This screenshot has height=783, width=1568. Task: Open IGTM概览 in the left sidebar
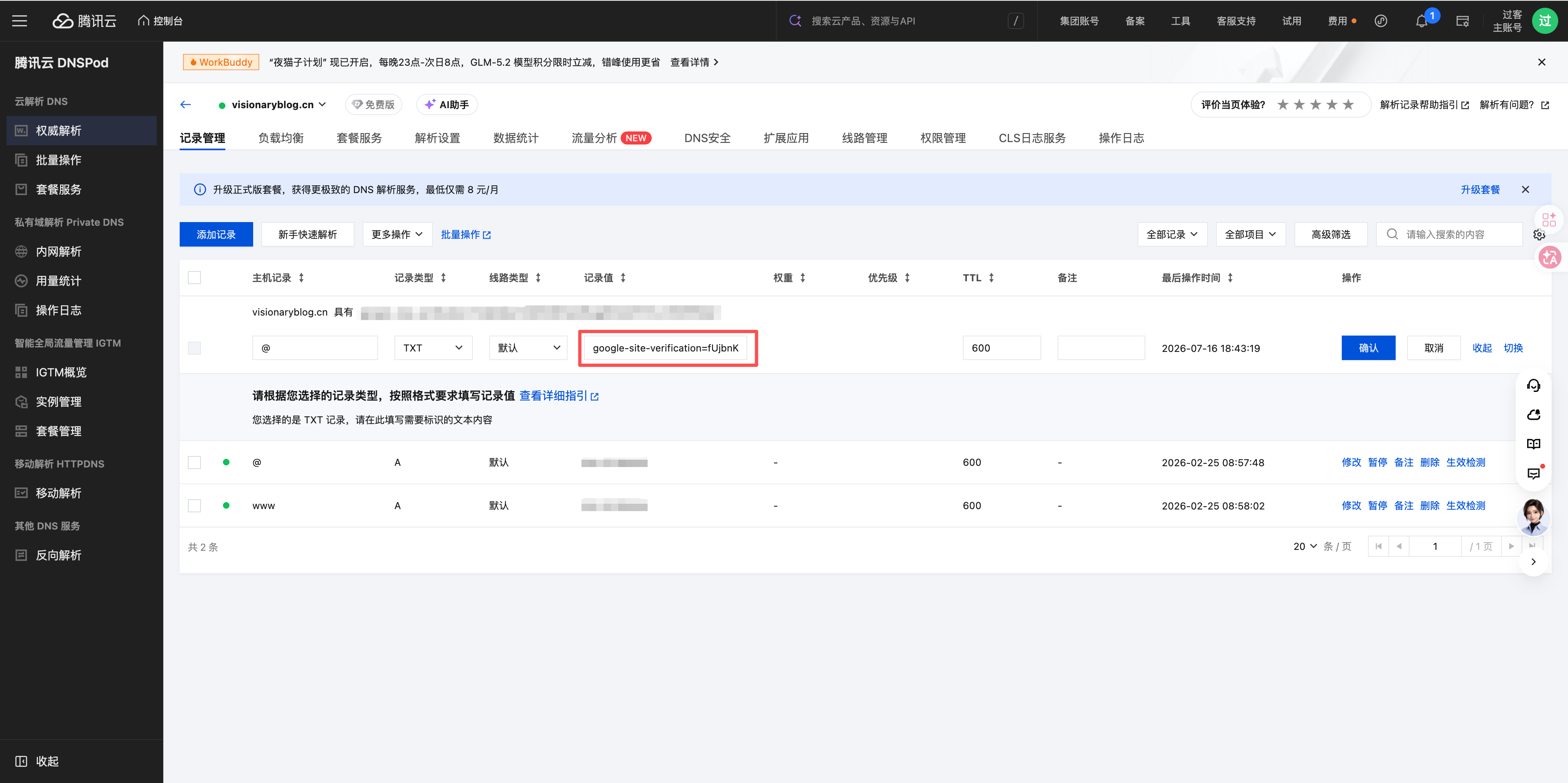coord(82,372)
